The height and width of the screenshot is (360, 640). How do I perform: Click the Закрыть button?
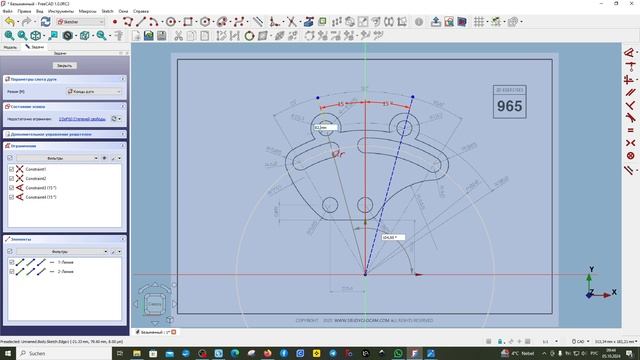coord(64,66)
